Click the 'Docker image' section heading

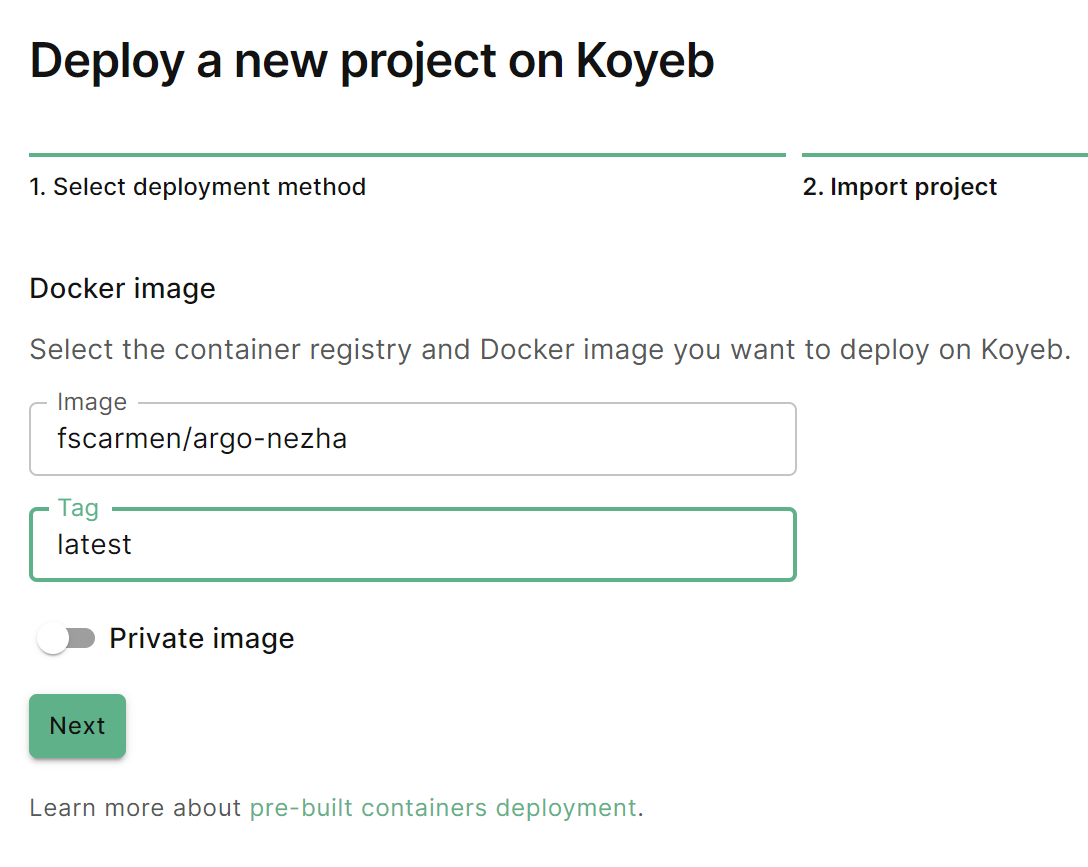[123, 289]
